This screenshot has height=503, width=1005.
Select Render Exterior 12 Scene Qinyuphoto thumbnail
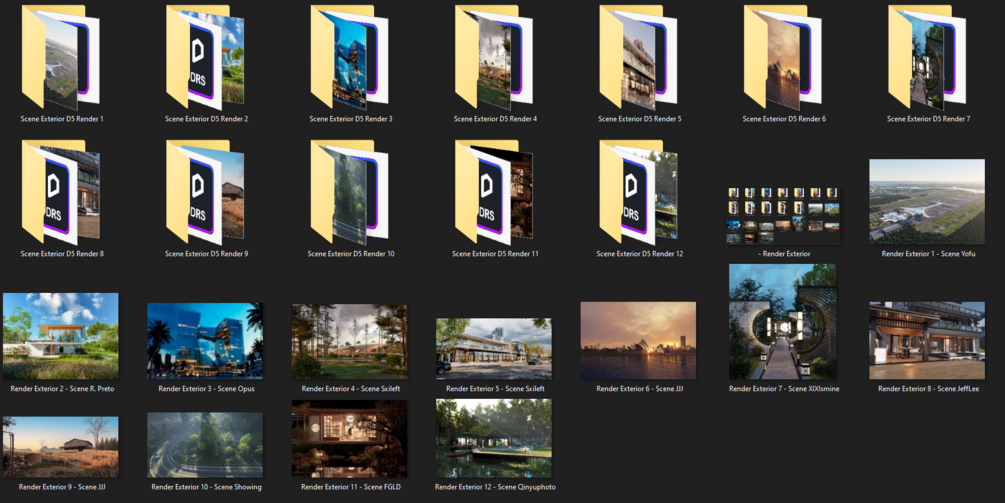(494, 438)
